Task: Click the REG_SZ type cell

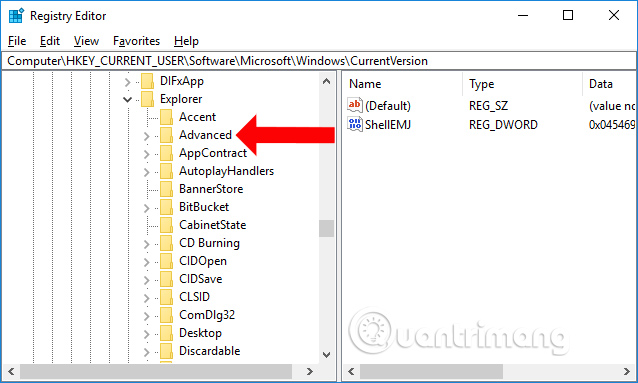Action: [x=488, y=106]
